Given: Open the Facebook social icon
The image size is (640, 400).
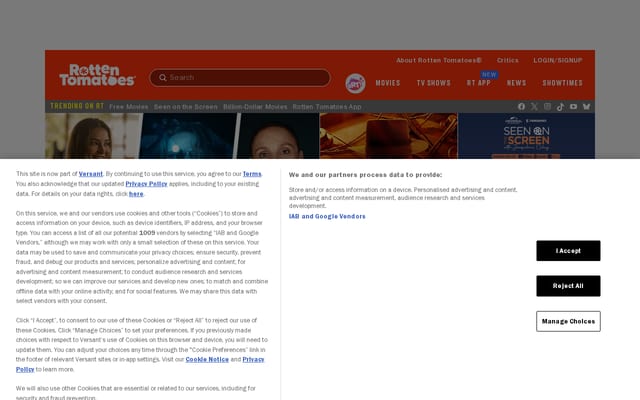Looking at the screenshot, I should coord(521,107).
